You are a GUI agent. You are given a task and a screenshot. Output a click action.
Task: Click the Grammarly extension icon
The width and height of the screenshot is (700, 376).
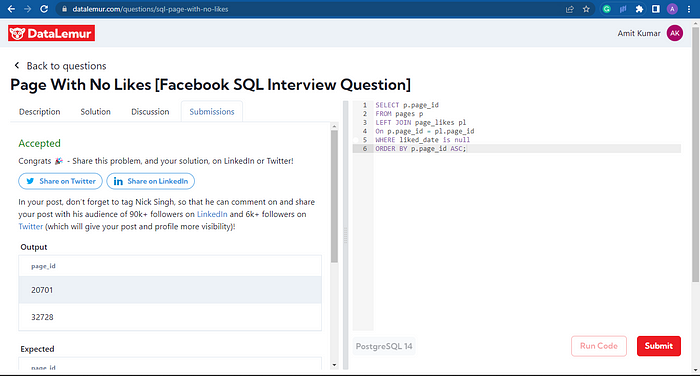[606, 9]
